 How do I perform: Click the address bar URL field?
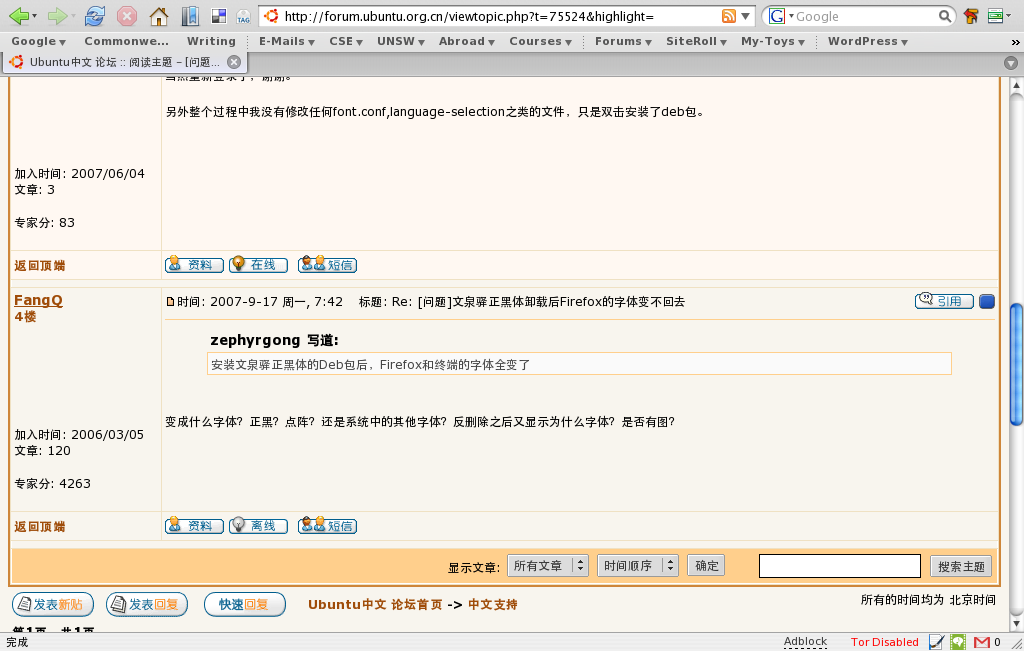[500, 16]
